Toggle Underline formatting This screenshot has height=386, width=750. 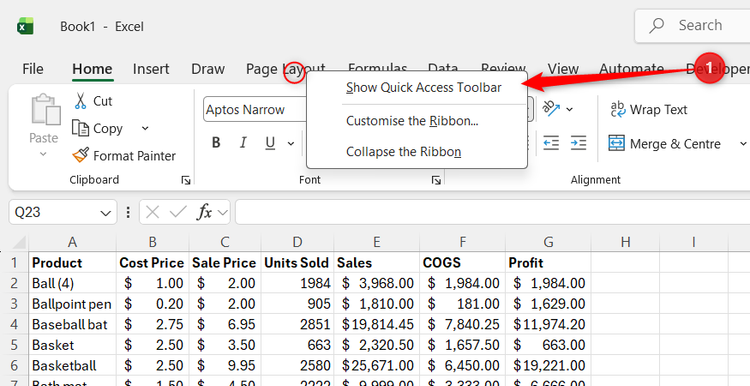(x=270, y=143)
